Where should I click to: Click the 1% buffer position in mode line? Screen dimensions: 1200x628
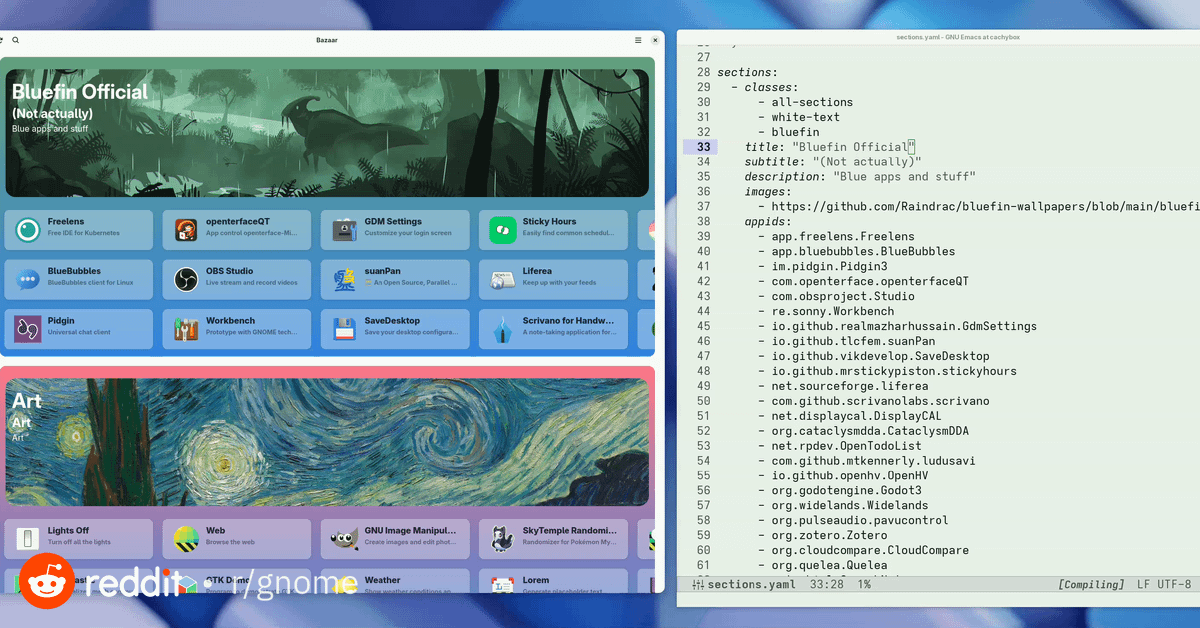point(864,584)
